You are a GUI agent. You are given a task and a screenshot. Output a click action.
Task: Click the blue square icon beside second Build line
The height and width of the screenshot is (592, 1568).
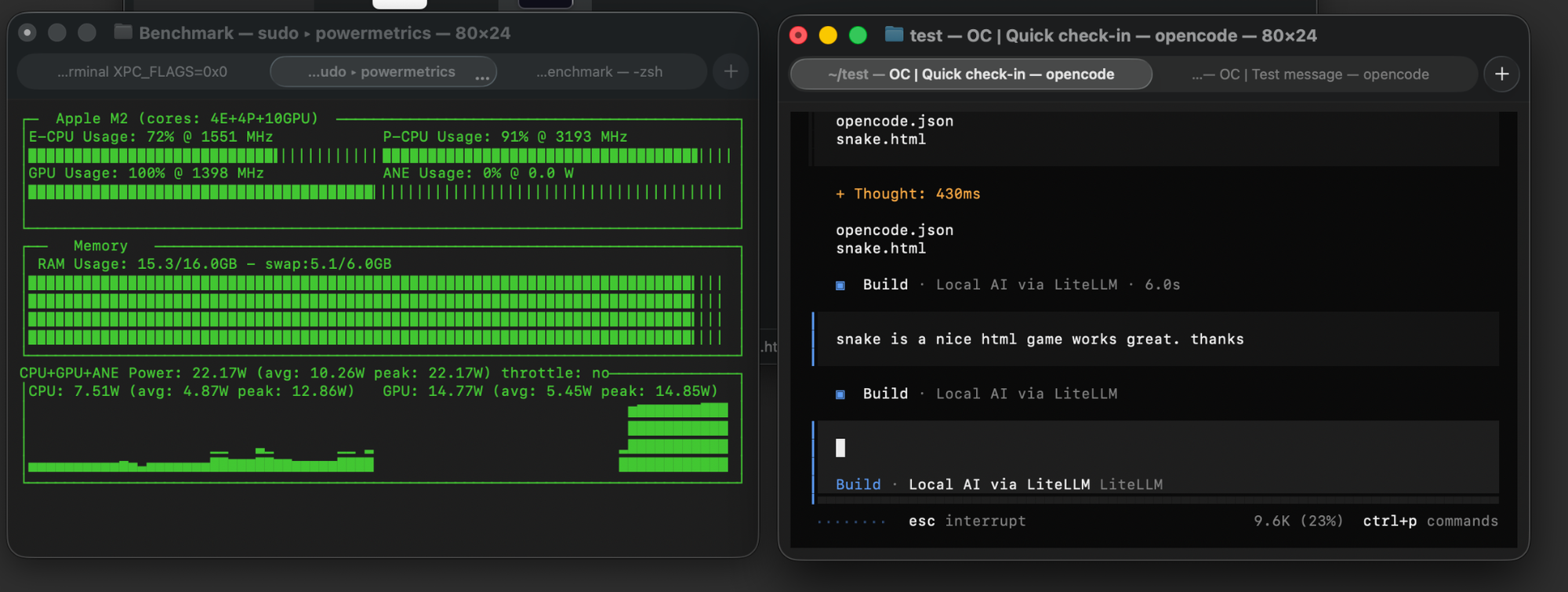pyautogui.click(x=840, y=394)
